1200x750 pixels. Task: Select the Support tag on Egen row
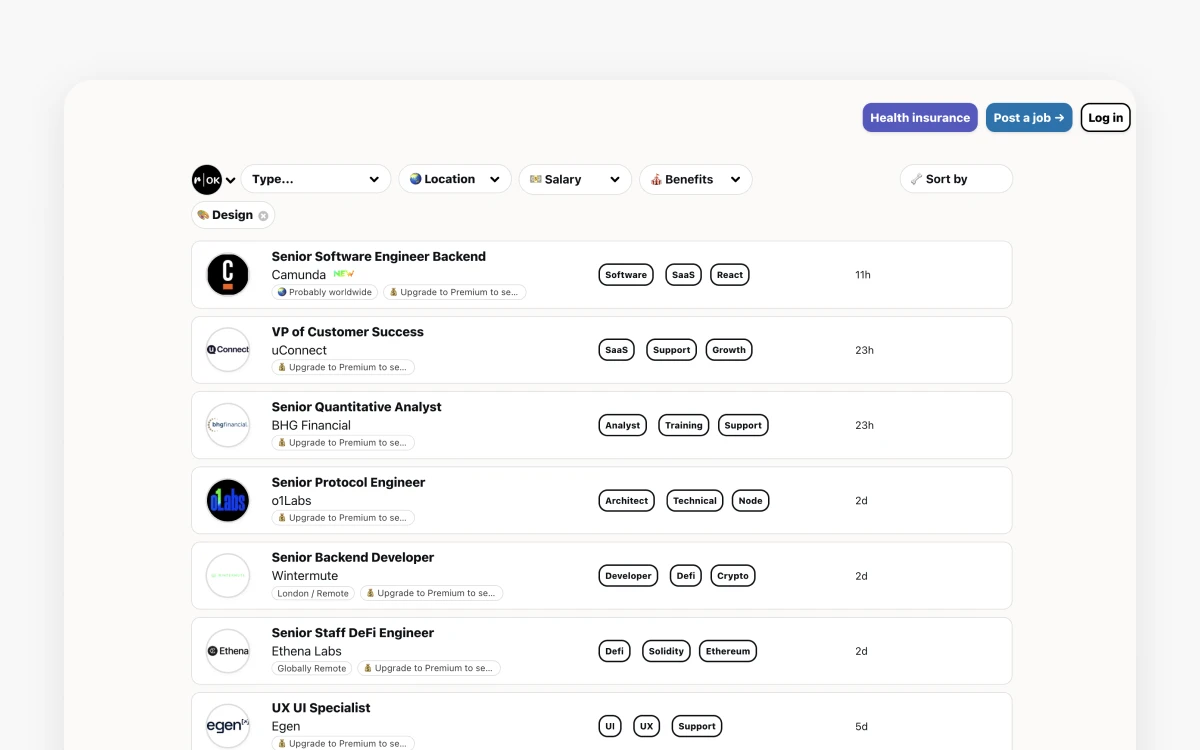click(697, 726)
